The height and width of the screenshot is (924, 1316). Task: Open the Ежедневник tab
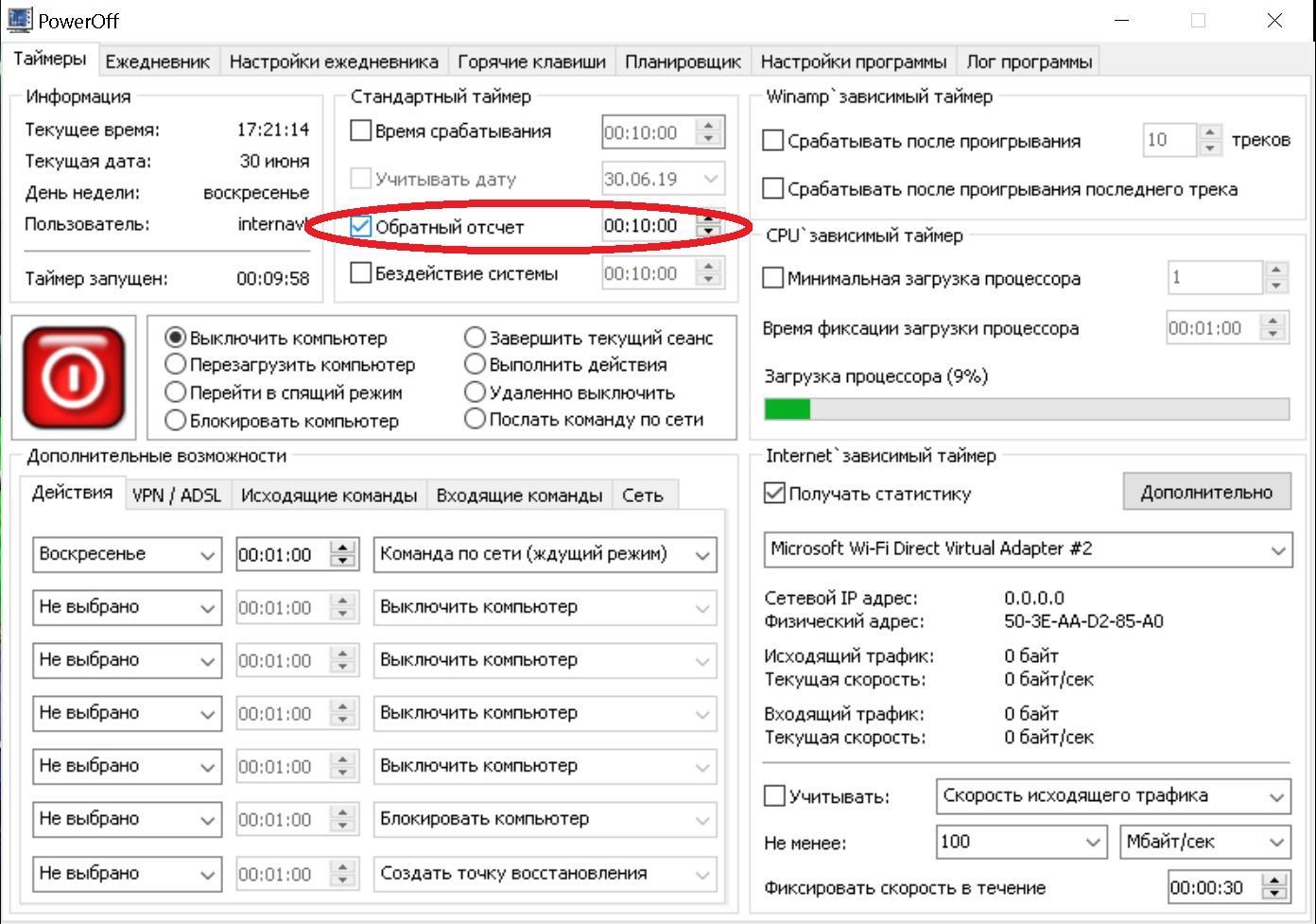(x=157, y=61)
